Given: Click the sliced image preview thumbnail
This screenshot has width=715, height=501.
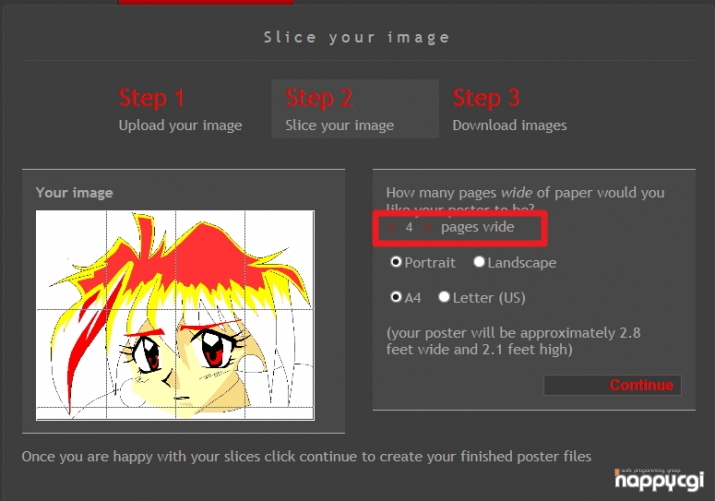Looking at the screenshot, I should coord(175,315).
